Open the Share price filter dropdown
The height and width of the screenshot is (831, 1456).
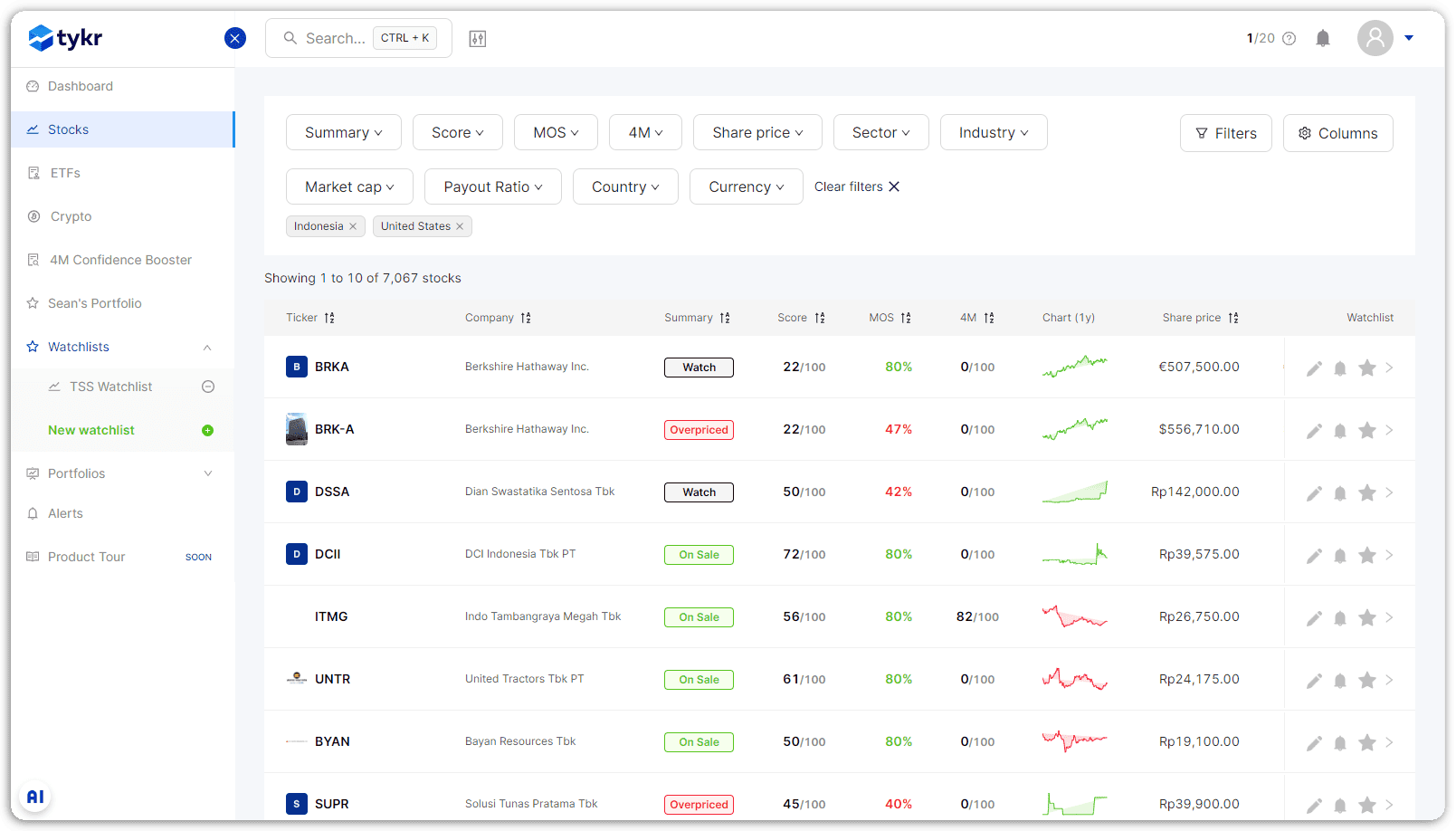(x=757, y=132)
